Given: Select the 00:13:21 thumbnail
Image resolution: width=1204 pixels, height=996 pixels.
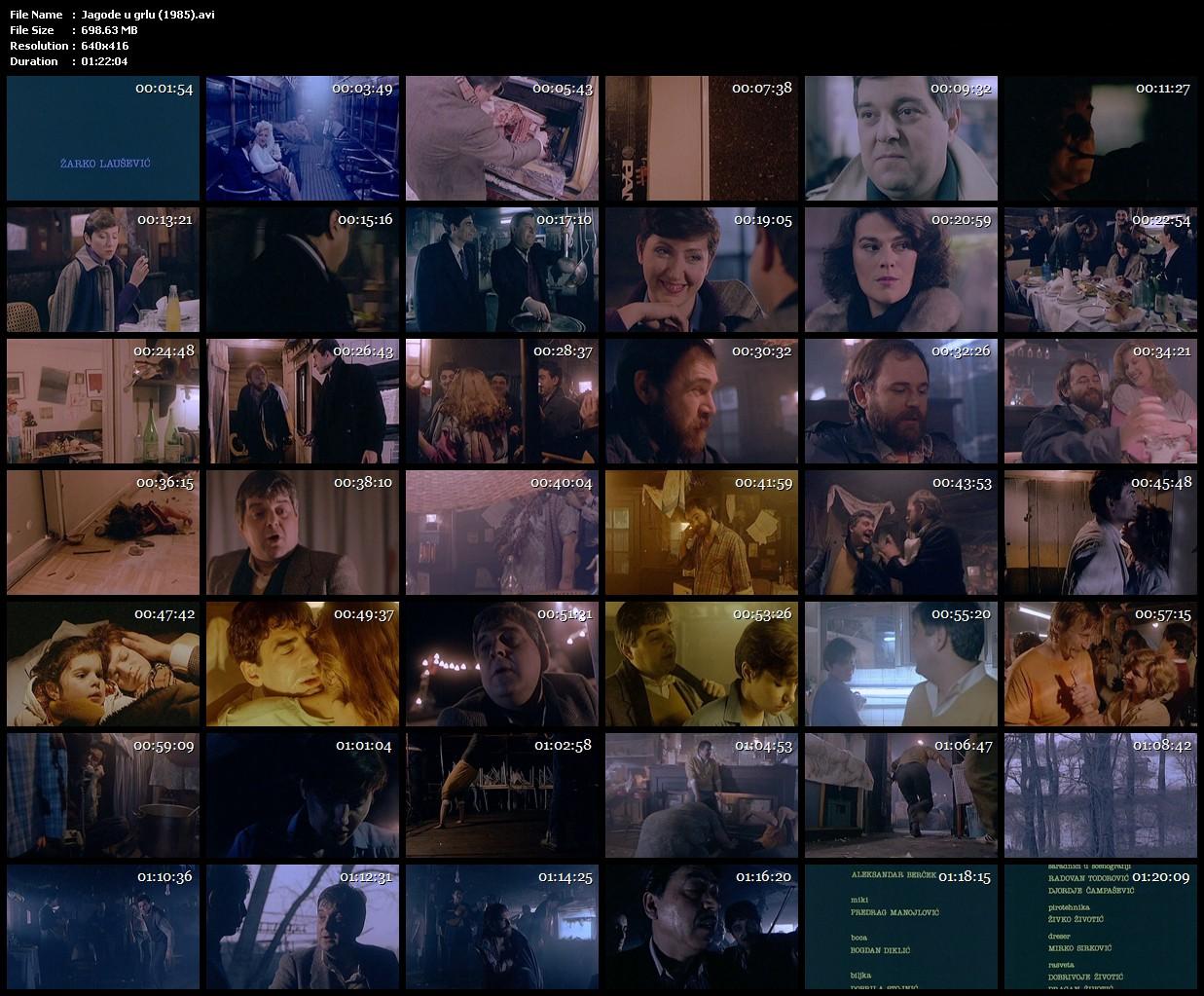Looking at the screenshot, I should (x=103, y=270).
